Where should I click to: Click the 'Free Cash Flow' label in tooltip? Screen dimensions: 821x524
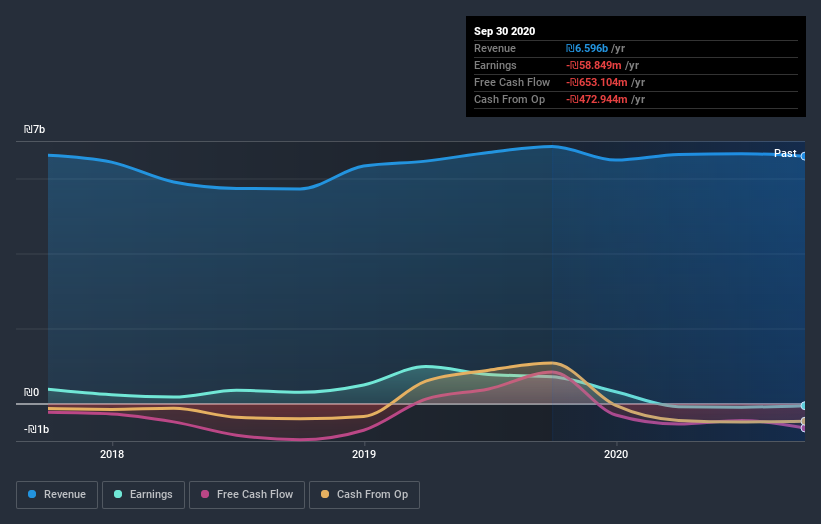(512, 82)
